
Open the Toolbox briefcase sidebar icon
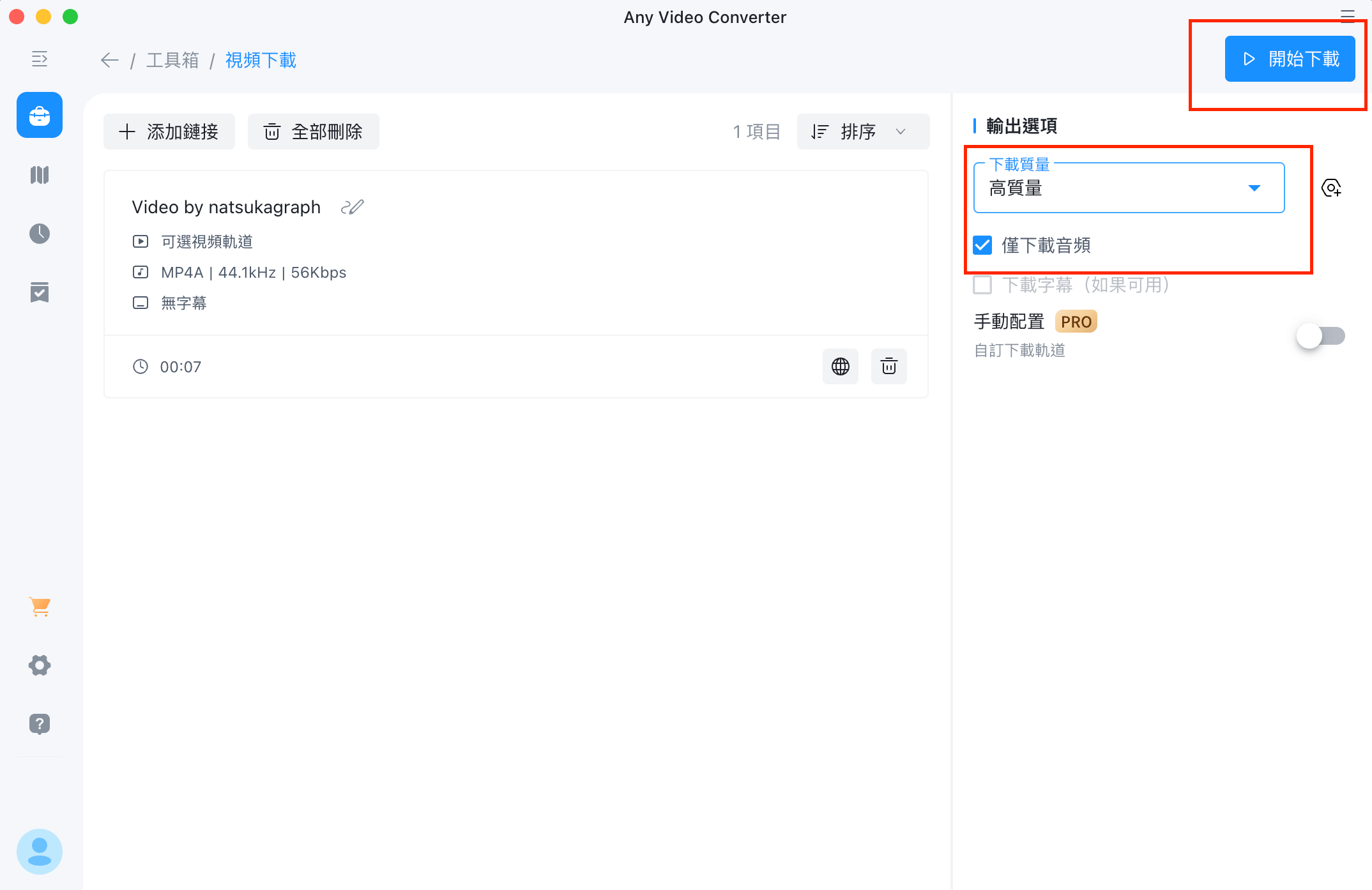click(40, 115)
